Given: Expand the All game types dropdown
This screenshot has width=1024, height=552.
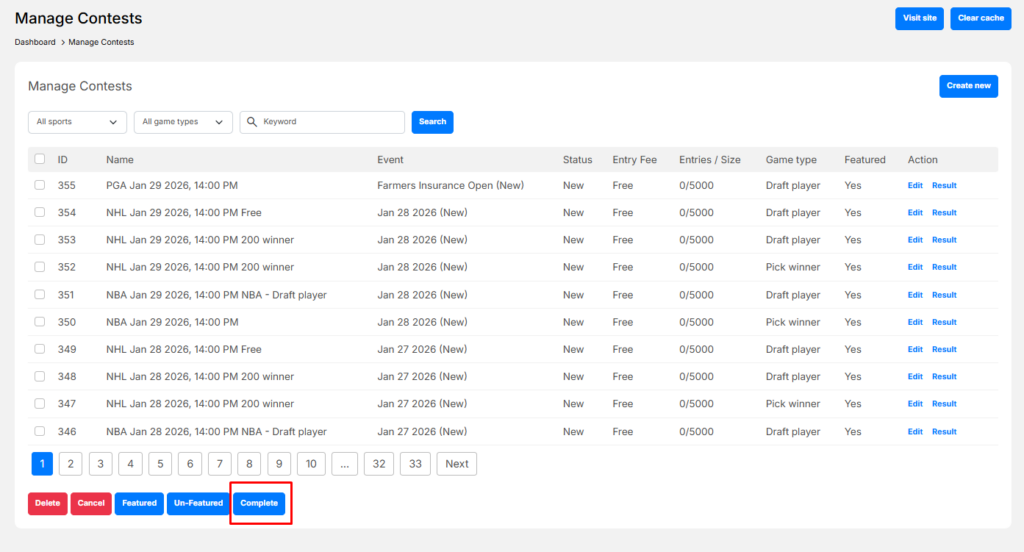Looking at the screenshot, I should click(x=183, y=122).
